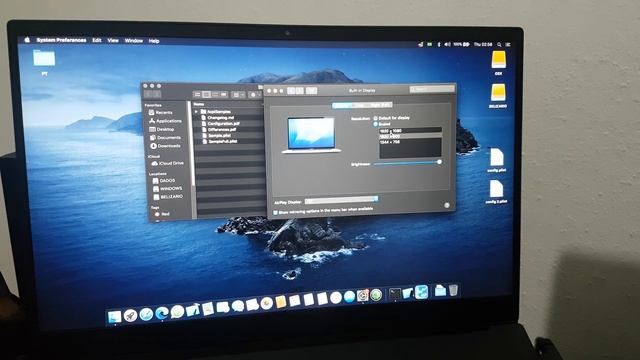
Task: Open Launchpad from the Dock
Action: click(x=130, y=316)
